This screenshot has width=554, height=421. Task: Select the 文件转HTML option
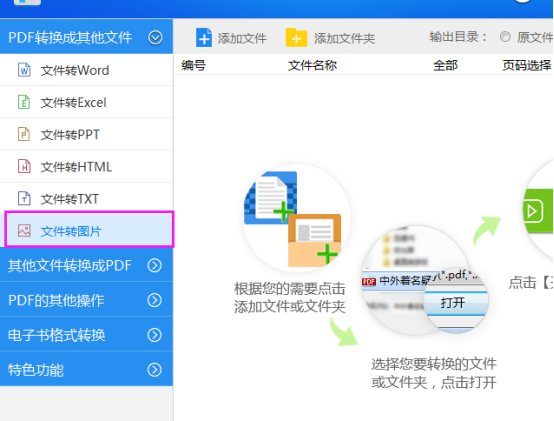(x=87, y=167)
